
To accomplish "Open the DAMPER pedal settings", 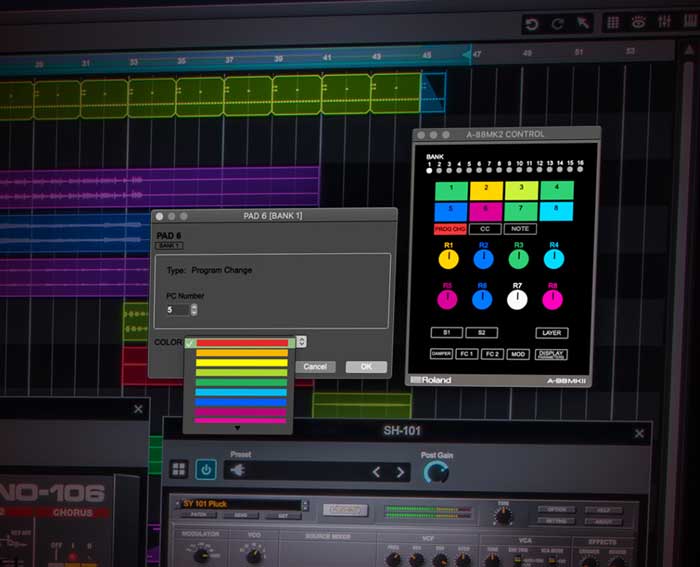I will 441,354.
